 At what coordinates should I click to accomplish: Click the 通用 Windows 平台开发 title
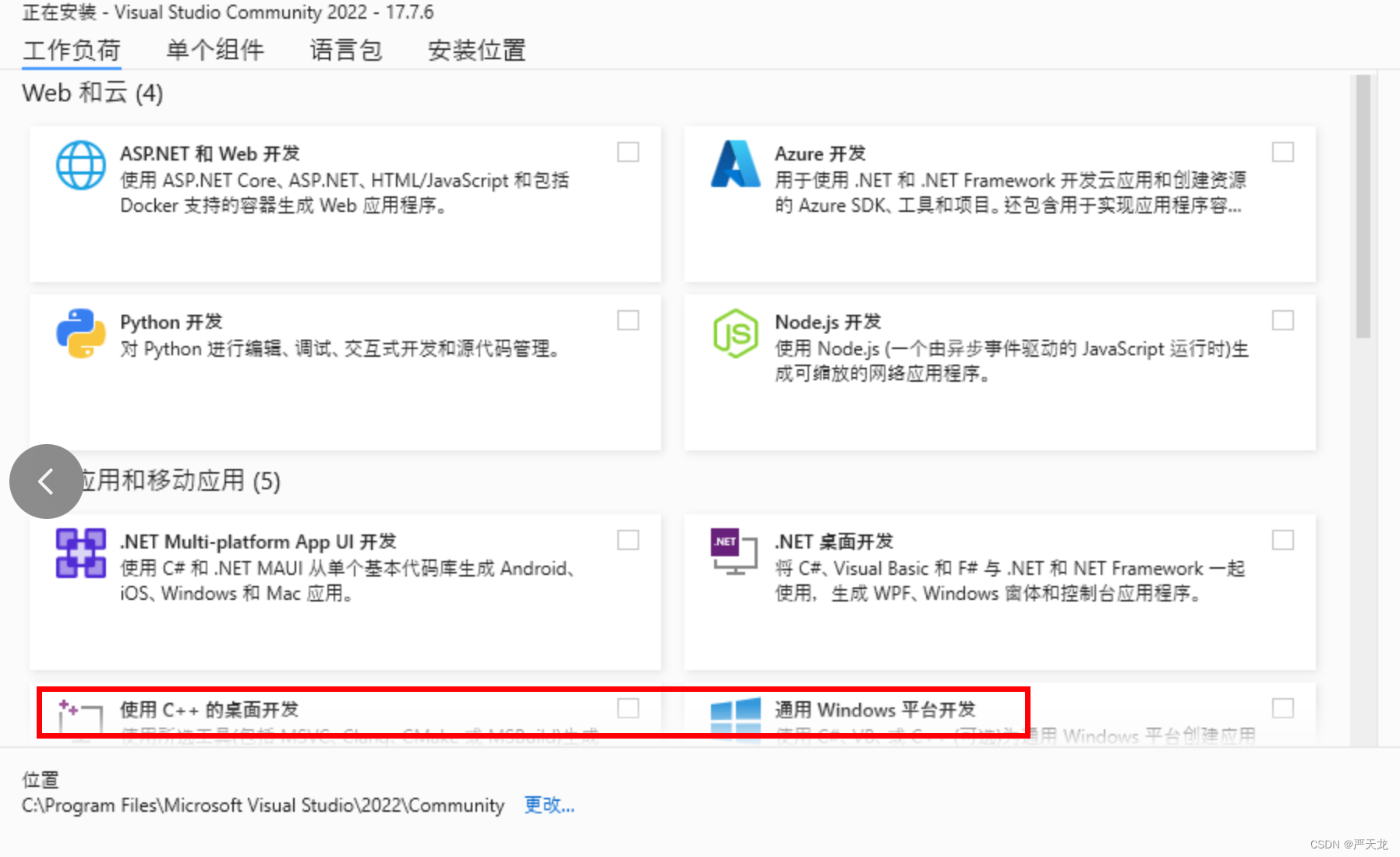[x=875, y=710]
